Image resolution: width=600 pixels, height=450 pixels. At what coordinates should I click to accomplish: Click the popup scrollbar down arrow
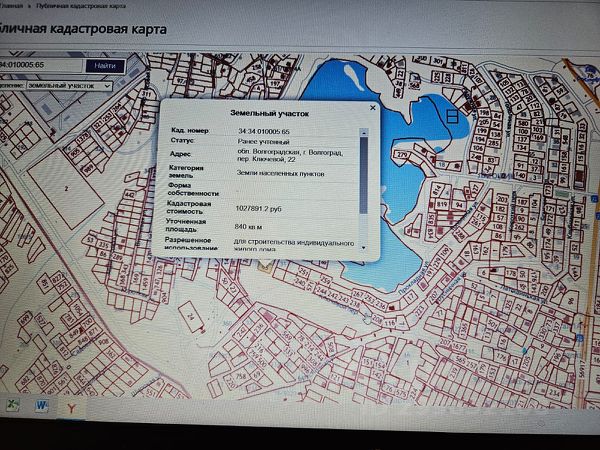point(364,248)
